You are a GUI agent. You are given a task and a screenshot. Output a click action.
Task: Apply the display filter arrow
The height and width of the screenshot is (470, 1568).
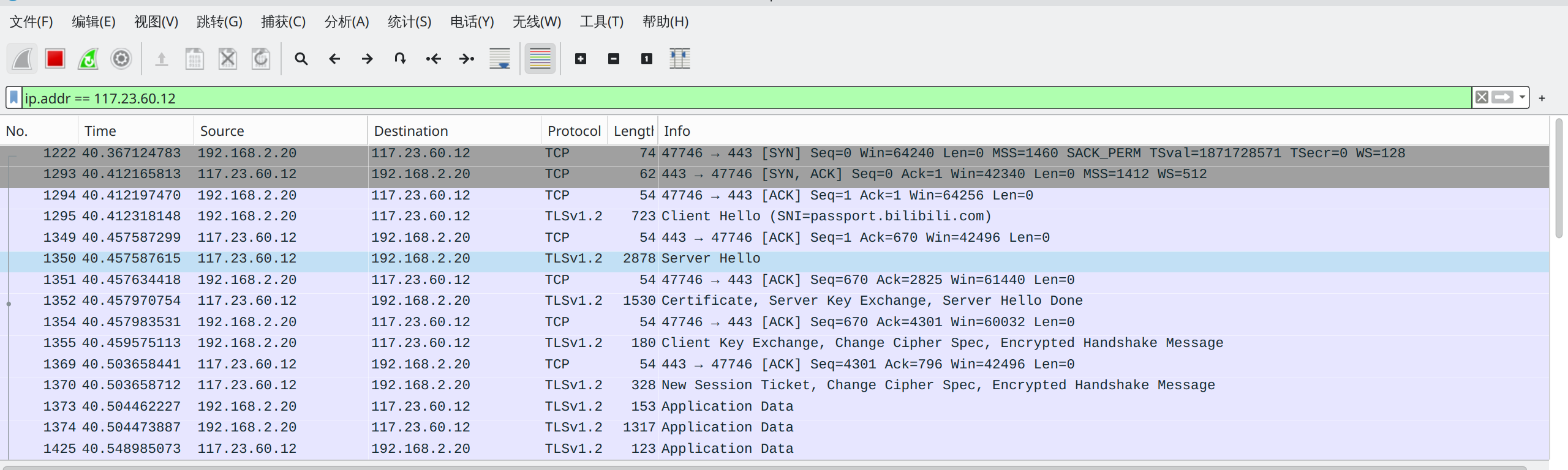1502,98
